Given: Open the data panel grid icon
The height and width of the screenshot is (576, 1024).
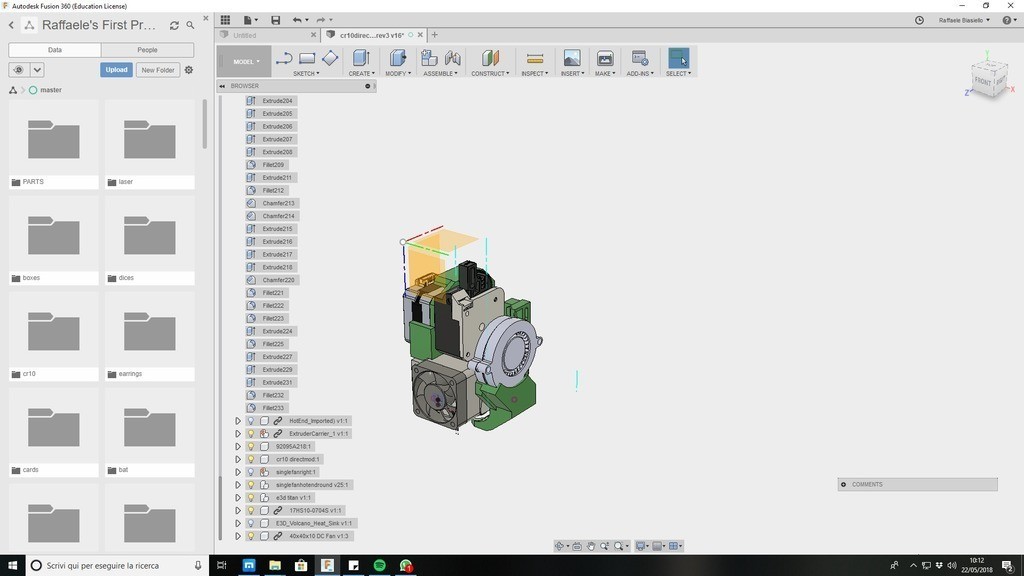Looking at the screenshot, I should (225, 20).
